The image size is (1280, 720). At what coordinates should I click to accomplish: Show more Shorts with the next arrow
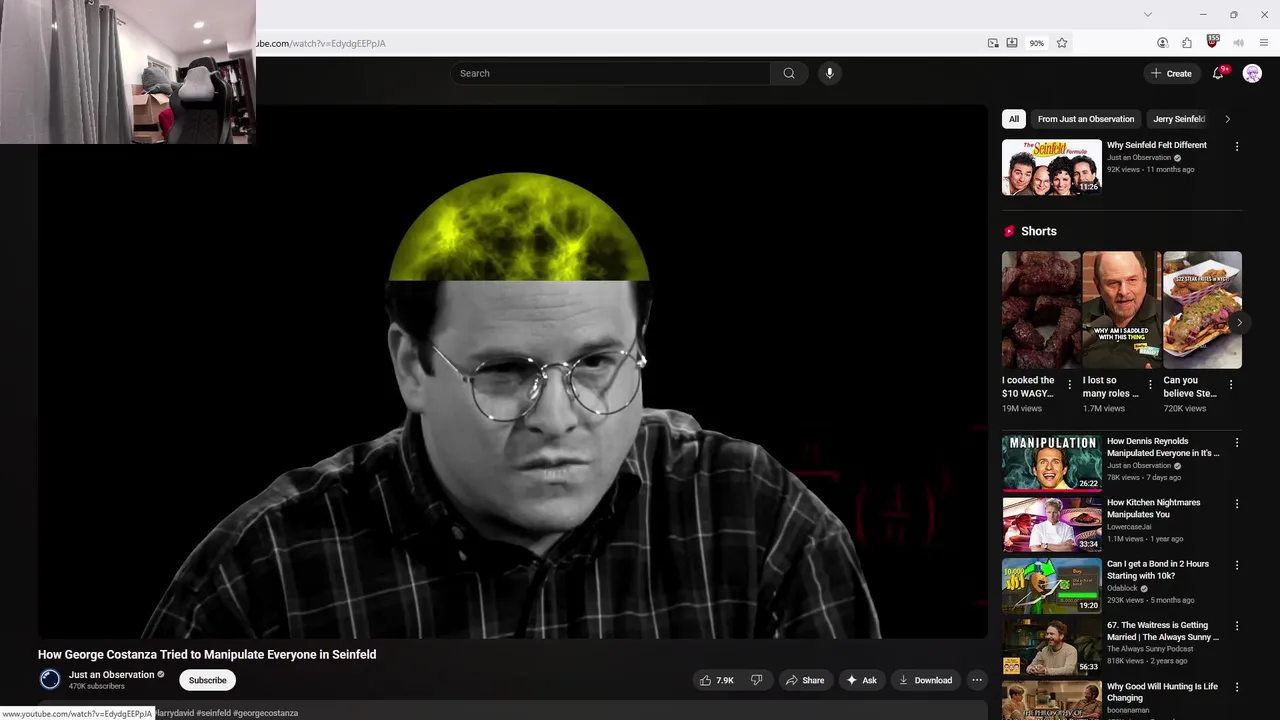1239,322
